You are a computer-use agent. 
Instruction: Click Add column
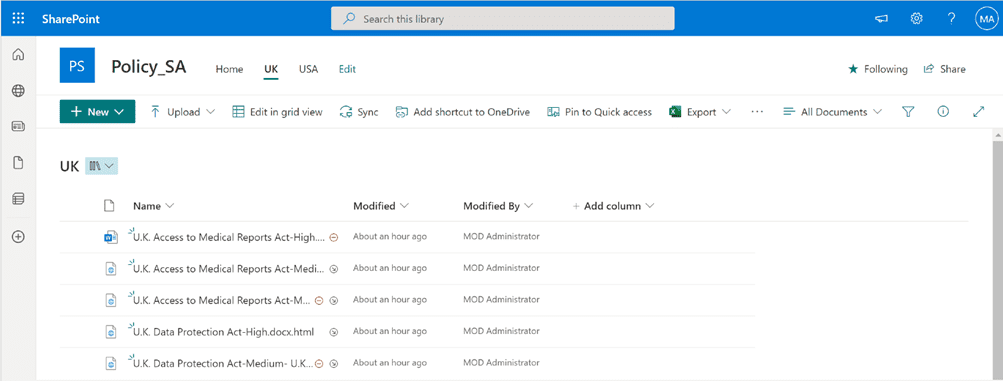pyautogui.click(x=613, y=206)
